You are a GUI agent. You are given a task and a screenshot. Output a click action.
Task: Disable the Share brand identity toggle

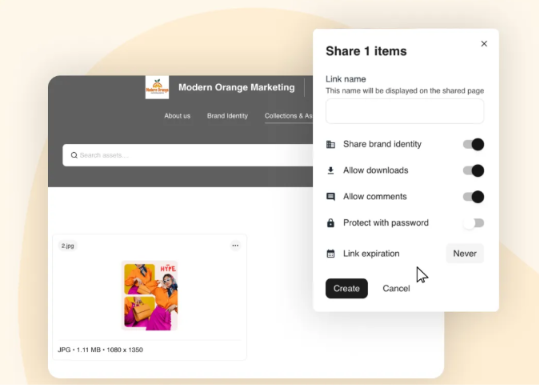pyautogui.click(x=473, y=144)
